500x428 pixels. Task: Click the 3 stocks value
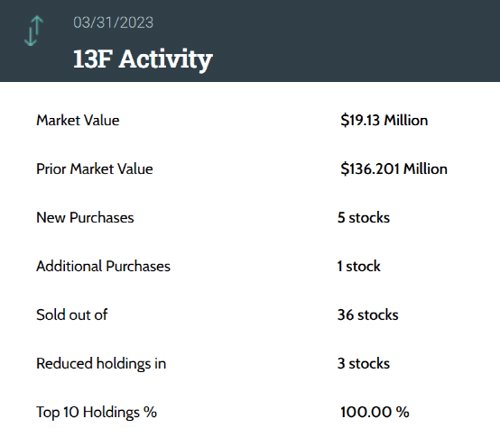363,364
